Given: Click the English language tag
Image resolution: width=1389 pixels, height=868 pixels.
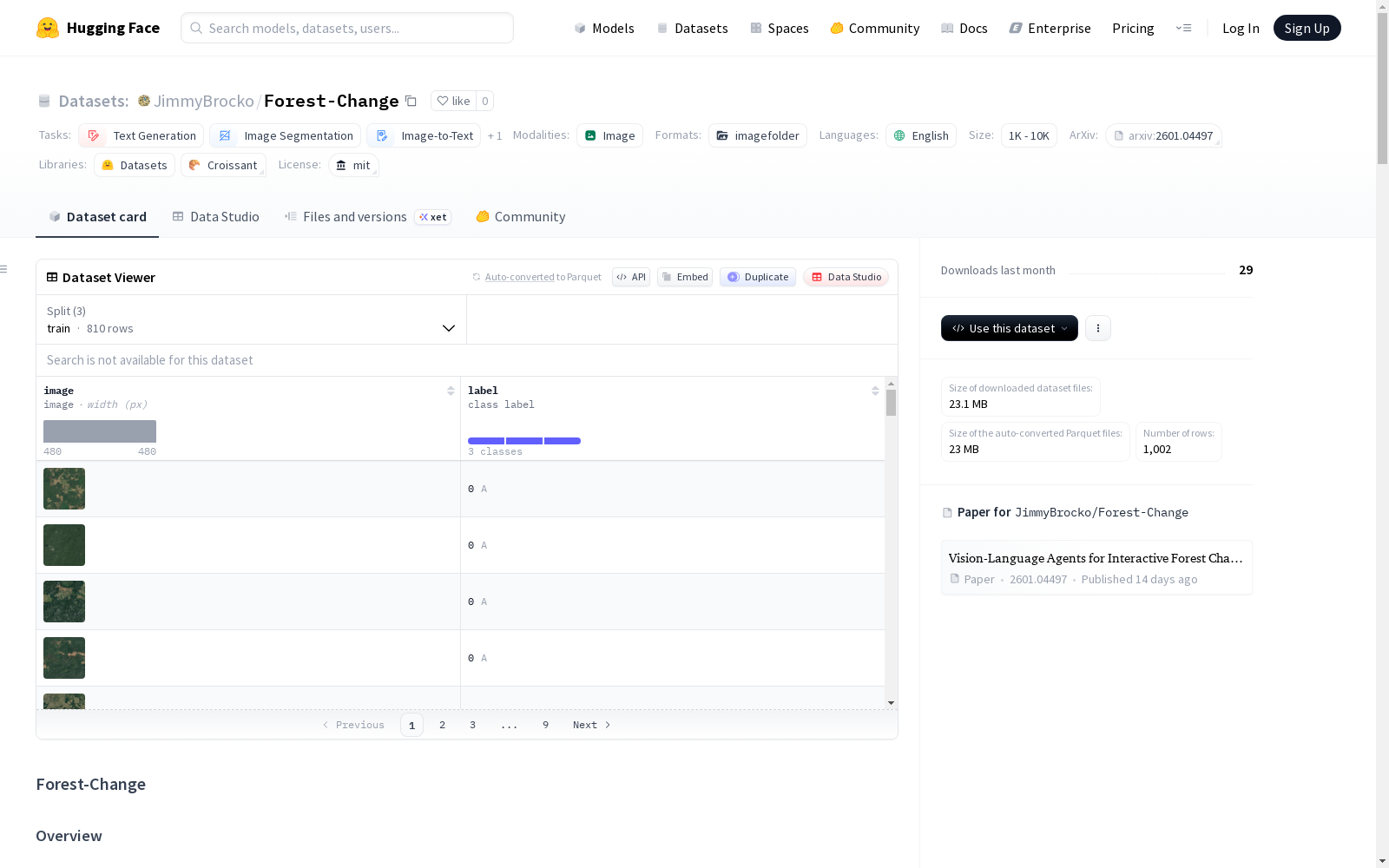Looking at the screenshot, I should pyautogui.click(x=921, y=135).
